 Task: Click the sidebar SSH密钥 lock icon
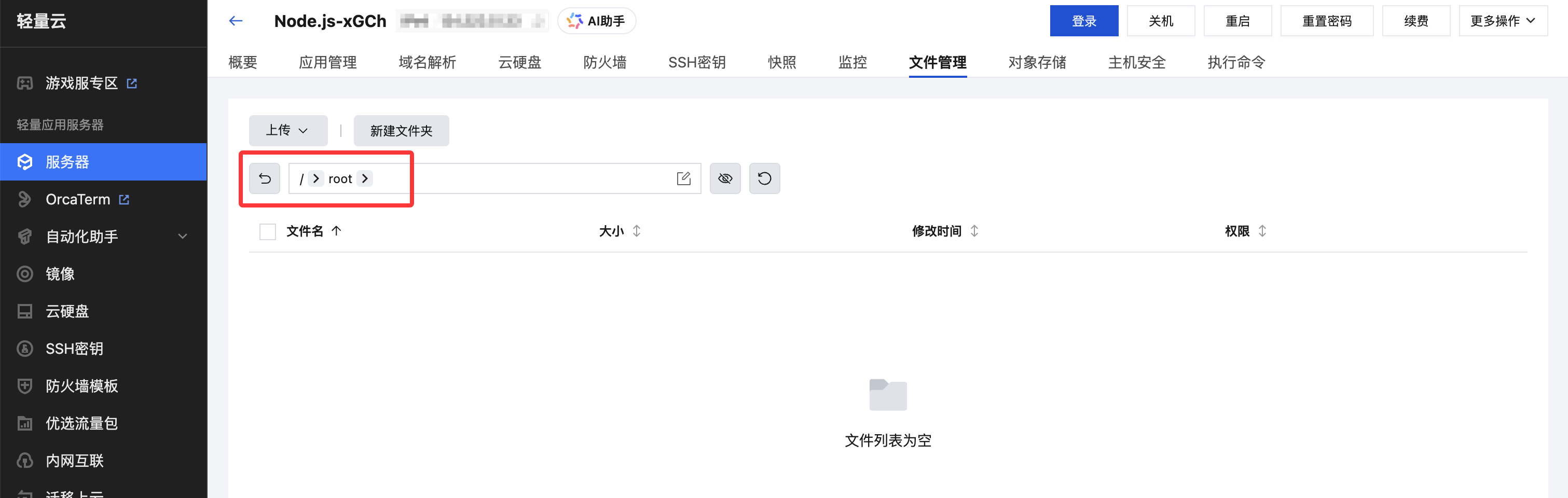(x=25, y=348)
